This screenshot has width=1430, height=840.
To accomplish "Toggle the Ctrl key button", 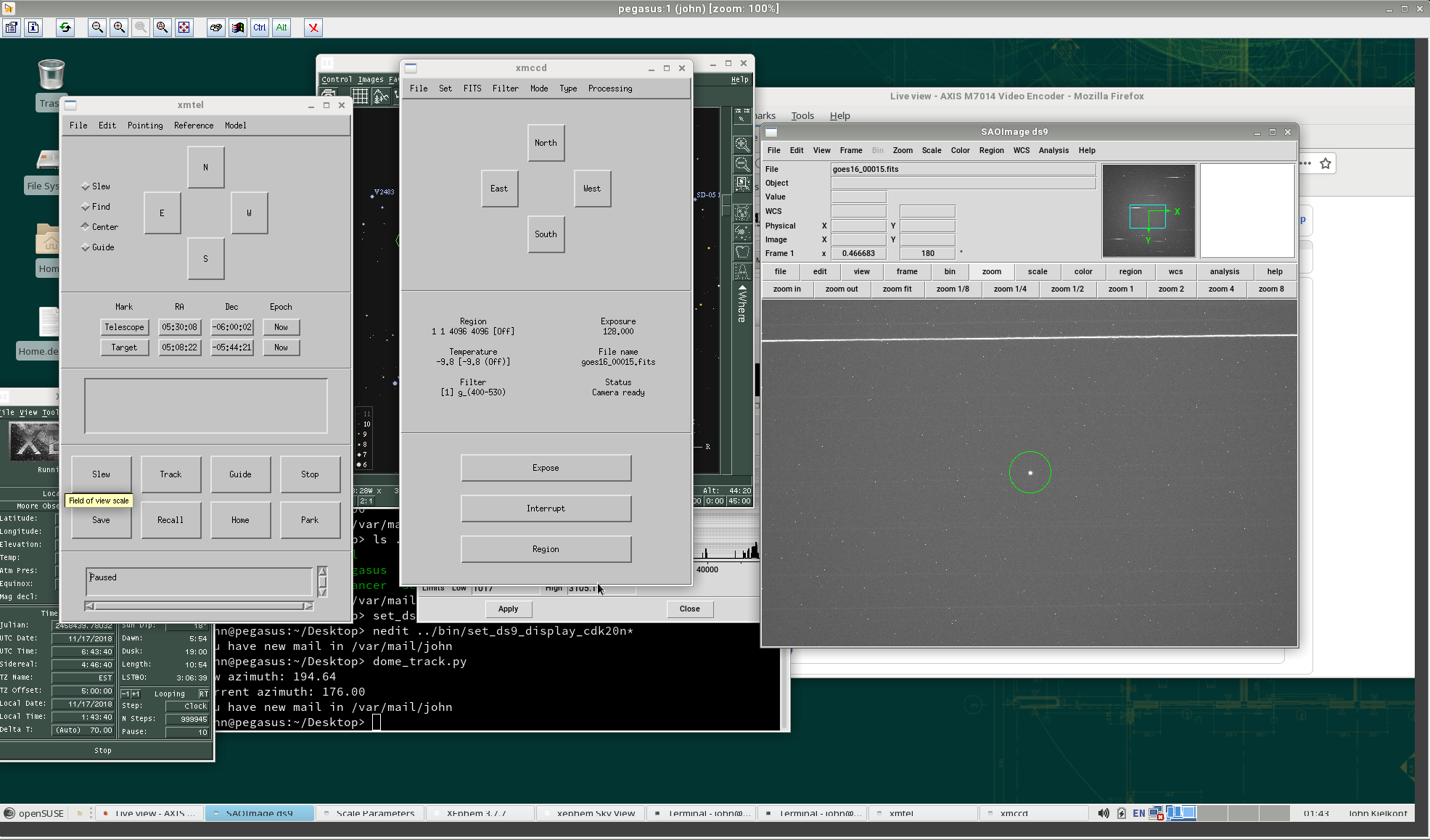I will coord(260,28).
